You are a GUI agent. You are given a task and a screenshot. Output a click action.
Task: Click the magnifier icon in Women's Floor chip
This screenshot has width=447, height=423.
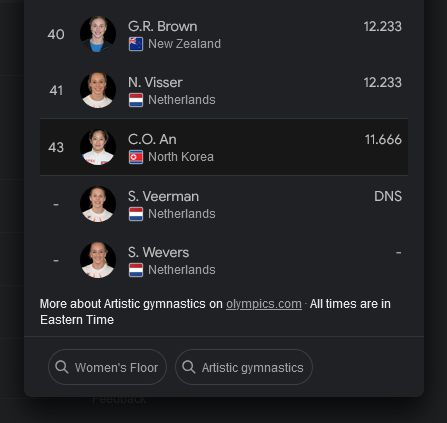(62, 367)
